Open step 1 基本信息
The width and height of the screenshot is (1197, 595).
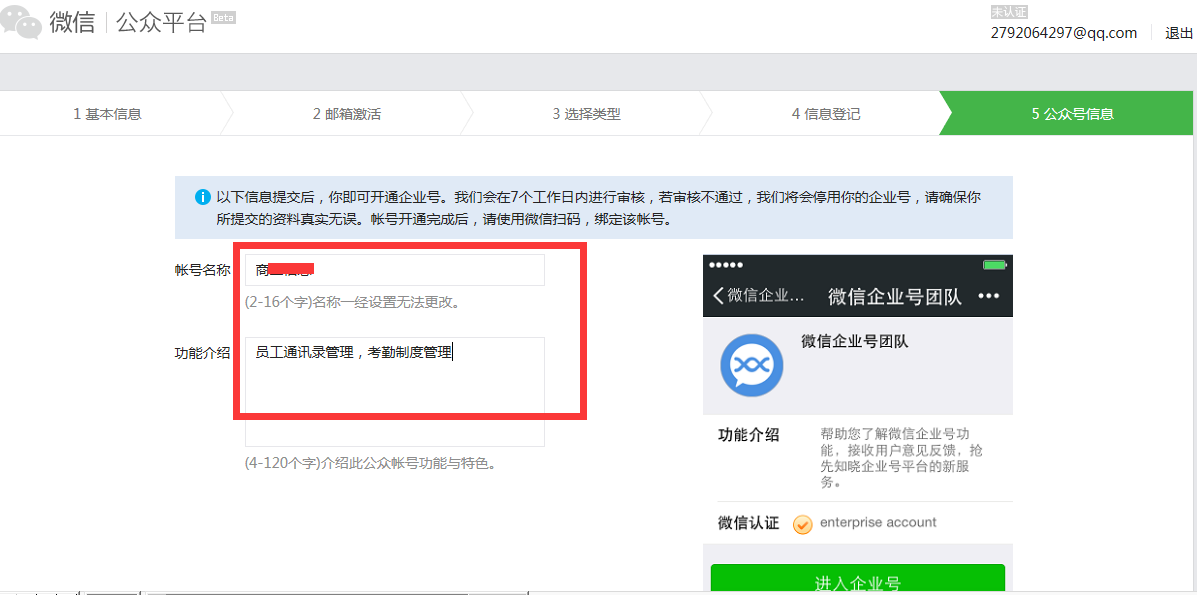pos(108,114)
